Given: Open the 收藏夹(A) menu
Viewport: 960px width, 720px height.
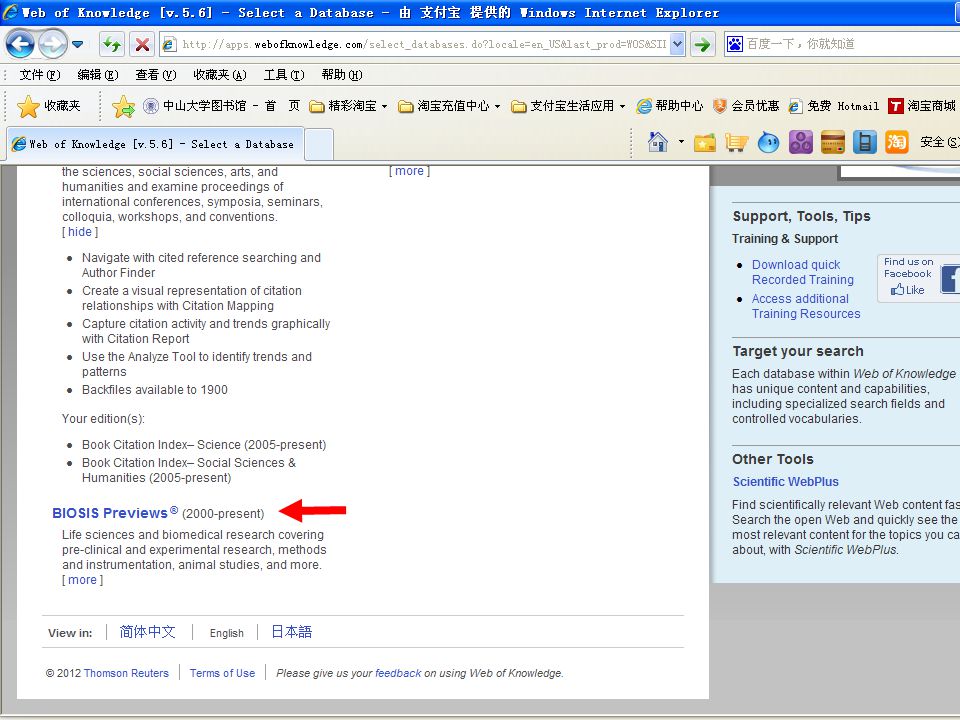Looking at the screenshot, I should click(x=220, y=75).
